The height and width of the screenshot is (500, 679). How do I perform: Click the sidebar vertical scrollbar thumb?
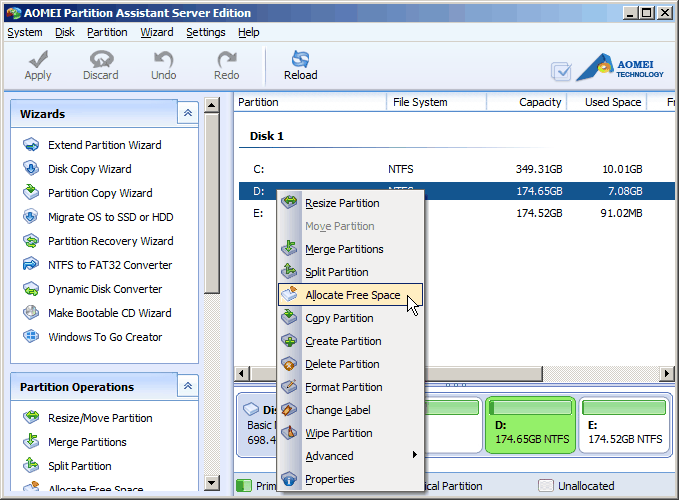point(211,203)
